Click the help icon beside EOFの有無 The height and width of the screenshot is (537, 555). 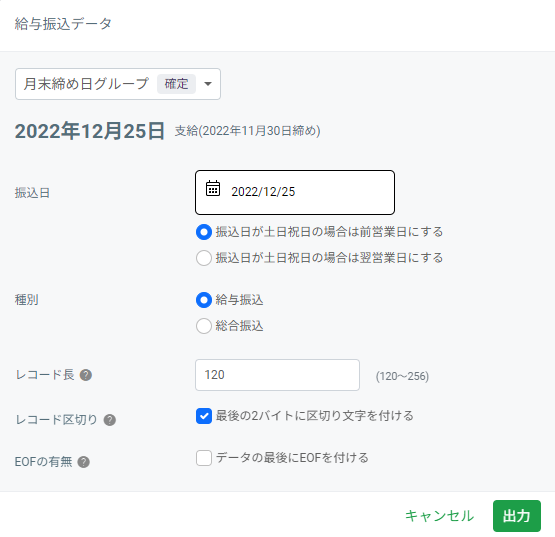(x=84, y=462)
